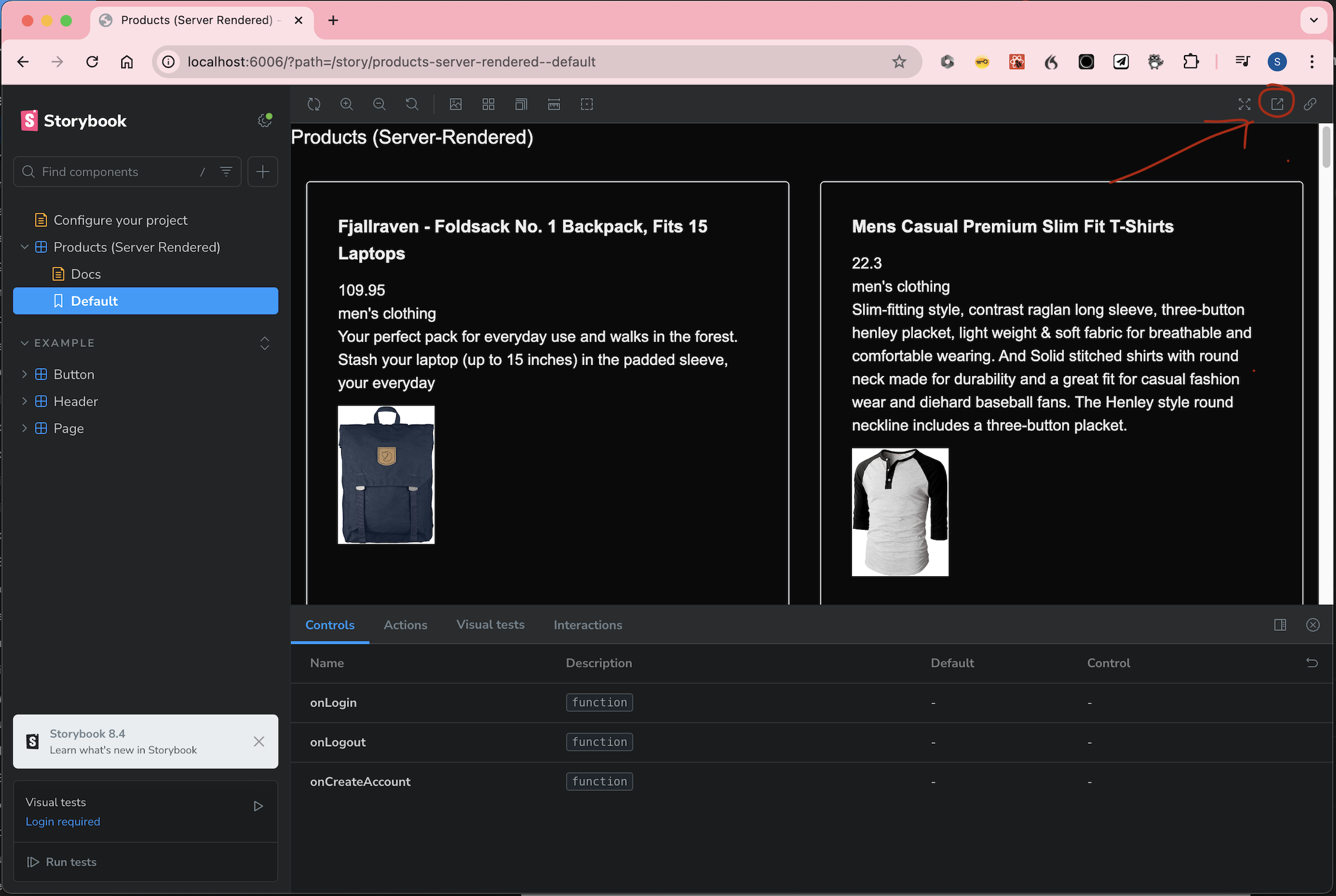
Task: Click the Mens Casual T-Shirt product image
Action: click(x=900, y=512)
